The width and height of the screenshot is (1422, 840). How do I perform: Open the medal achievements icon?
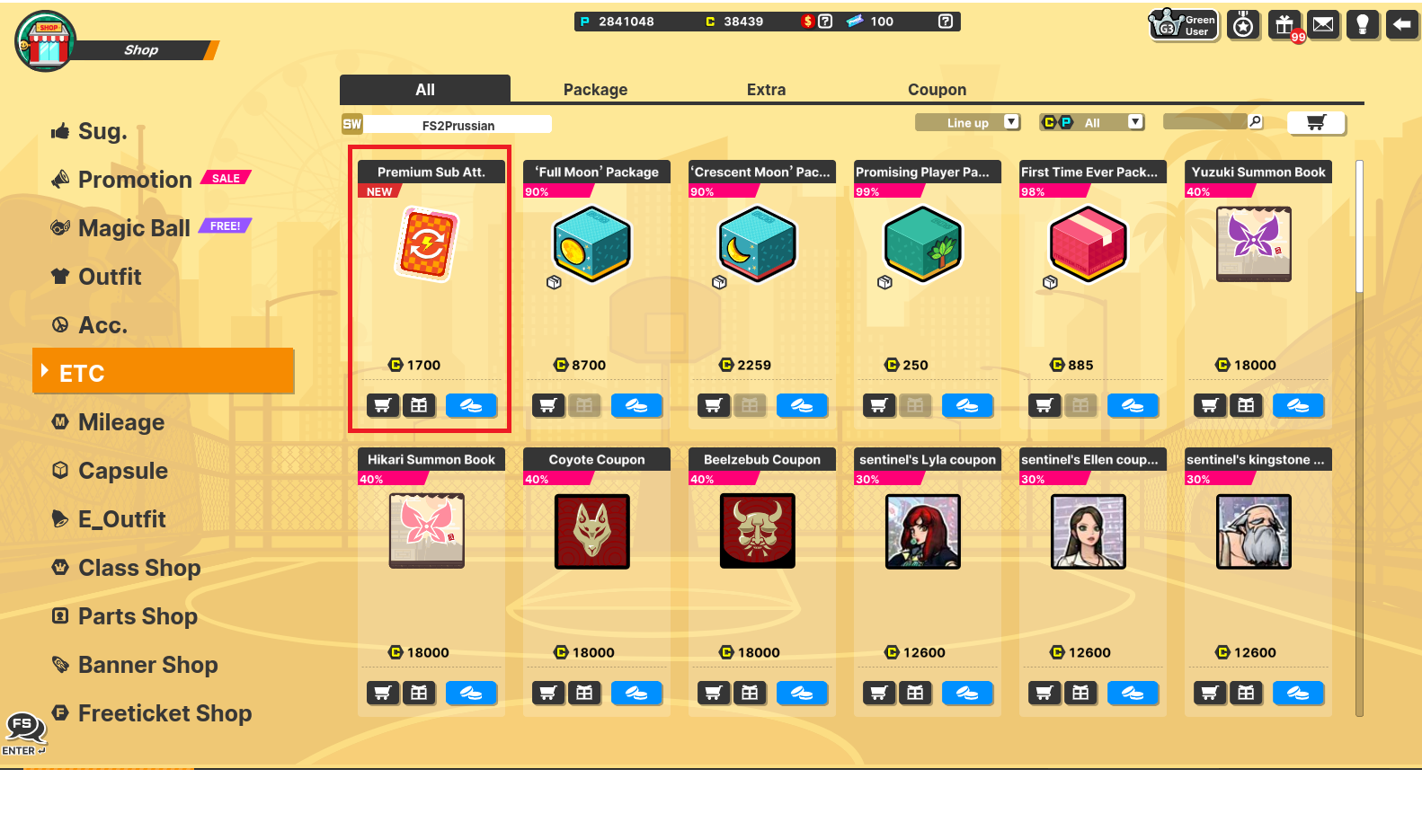(x=1243, y=24)
